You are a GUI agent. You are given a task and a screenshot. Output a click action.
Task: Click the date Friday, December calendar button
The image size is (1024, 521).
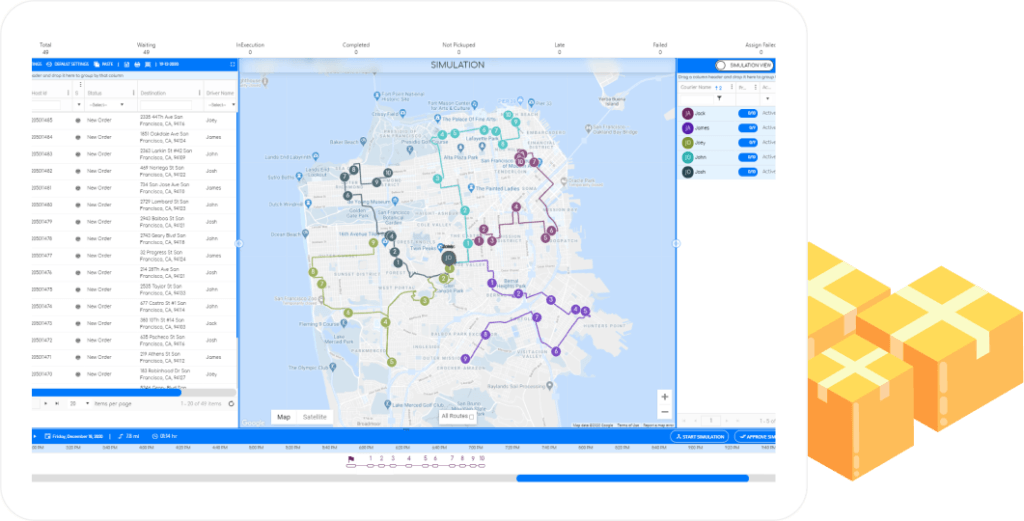74,436
